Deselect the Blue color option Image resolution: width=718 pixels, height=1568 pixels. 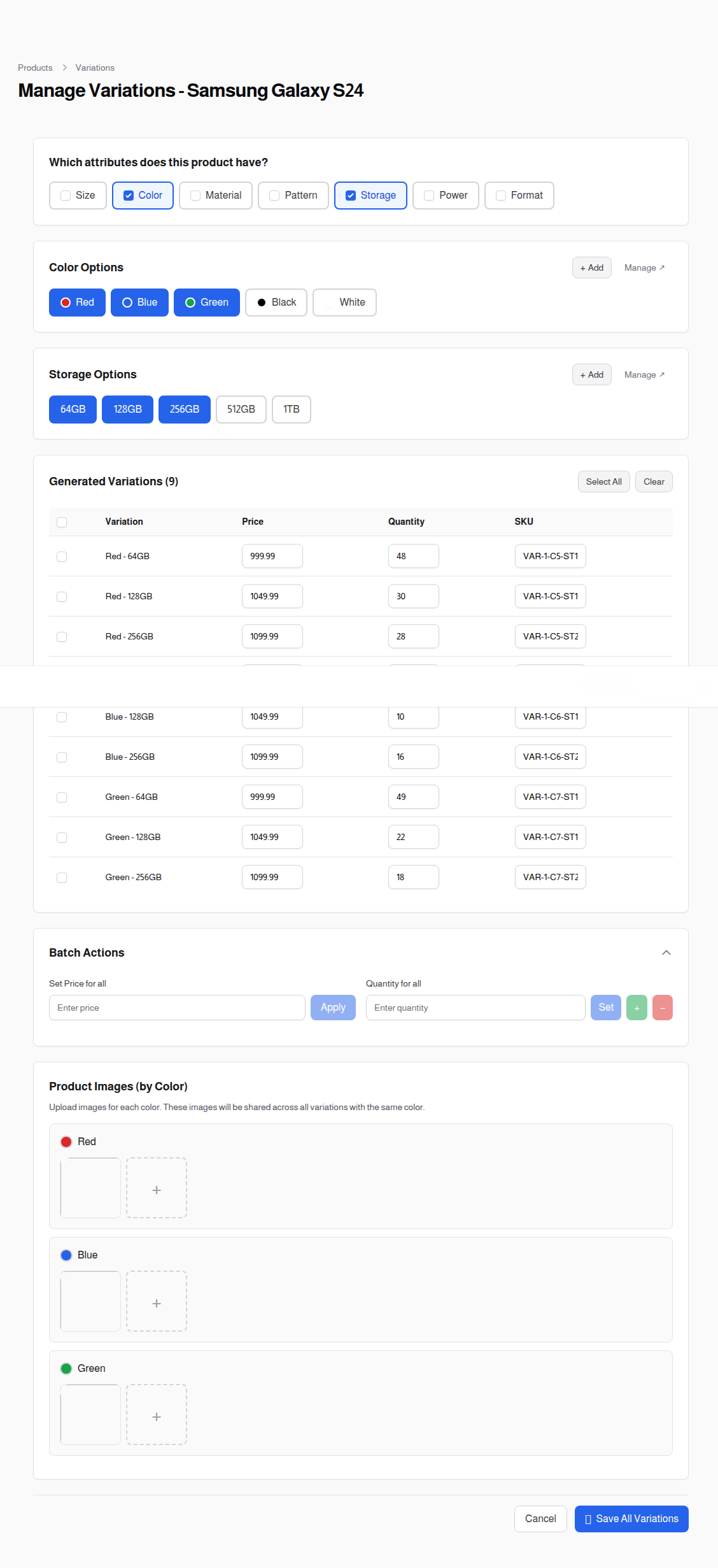[x=139, y=303]
